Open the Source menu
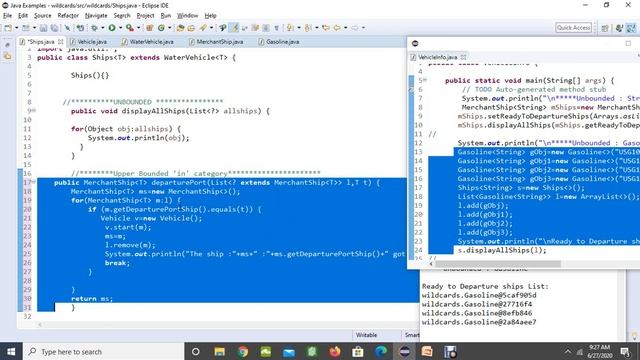Viewport: 640px width, 360px height. pos(43,16)
